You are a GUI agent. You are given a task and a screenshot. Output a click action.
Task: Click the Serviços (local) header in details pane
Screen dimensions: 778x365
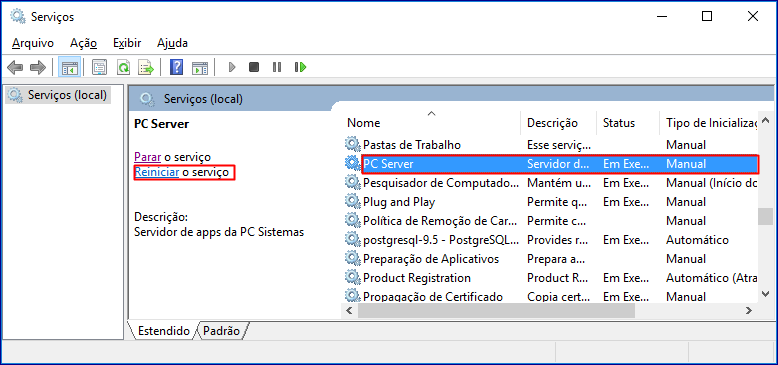pyautogui.click(x=203, y=99)
